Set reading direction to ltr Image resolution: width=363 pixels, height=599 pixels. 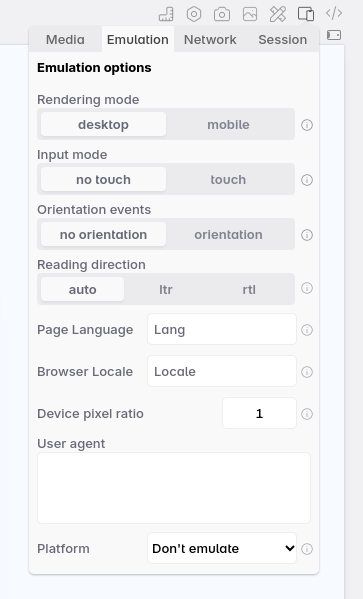pyautogui.click(x=166, y=290)
